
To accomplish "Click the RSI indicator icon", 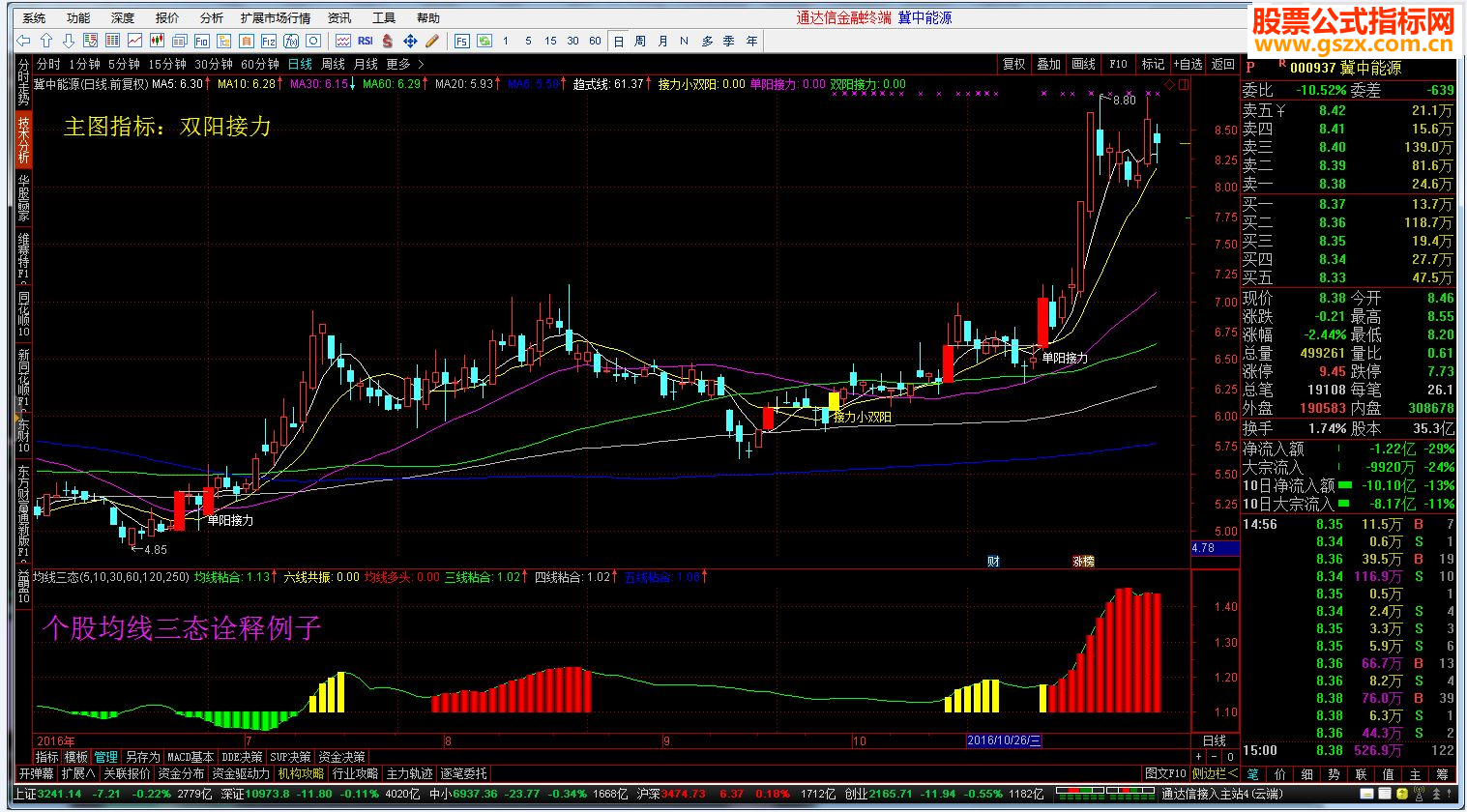I will point(366,41).
